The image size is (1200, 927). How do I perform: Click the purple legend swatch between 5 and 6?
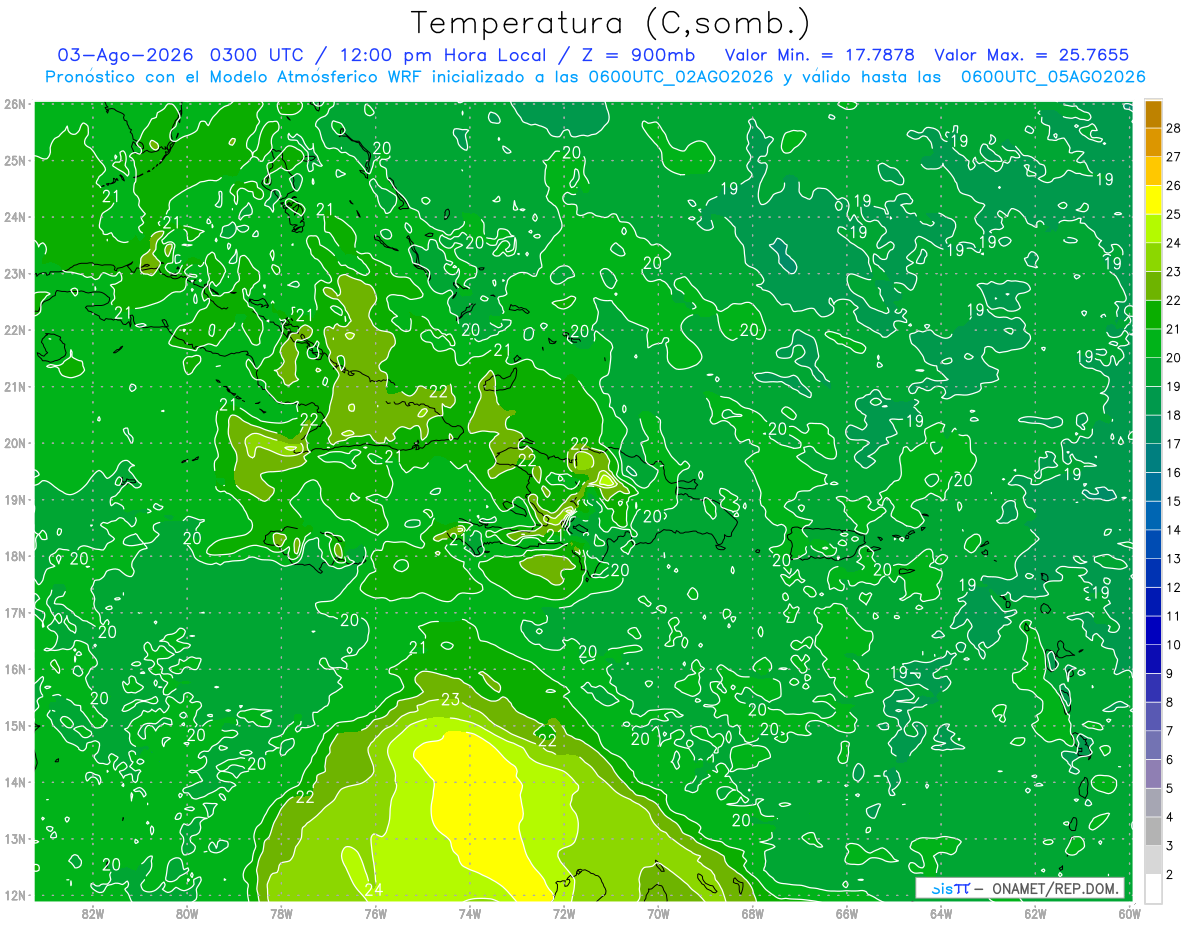[1154, 773]
